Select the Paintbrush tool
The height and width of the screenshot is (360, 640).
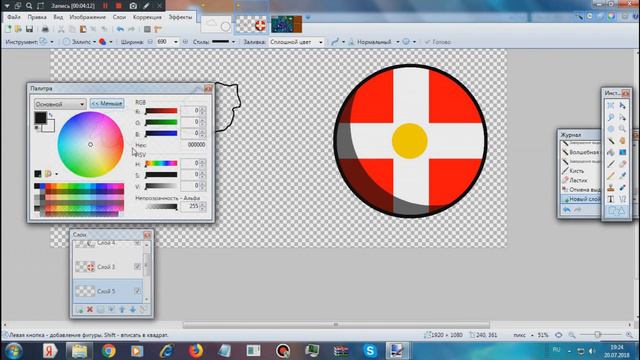click(611, 164)
